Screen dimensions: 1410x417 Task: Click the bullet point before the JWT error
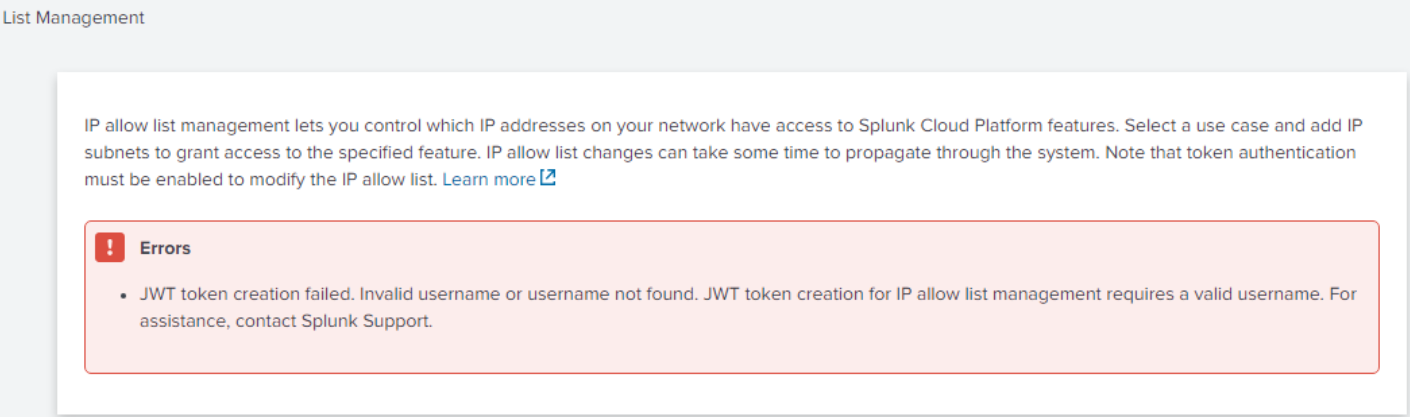point(122,297)
